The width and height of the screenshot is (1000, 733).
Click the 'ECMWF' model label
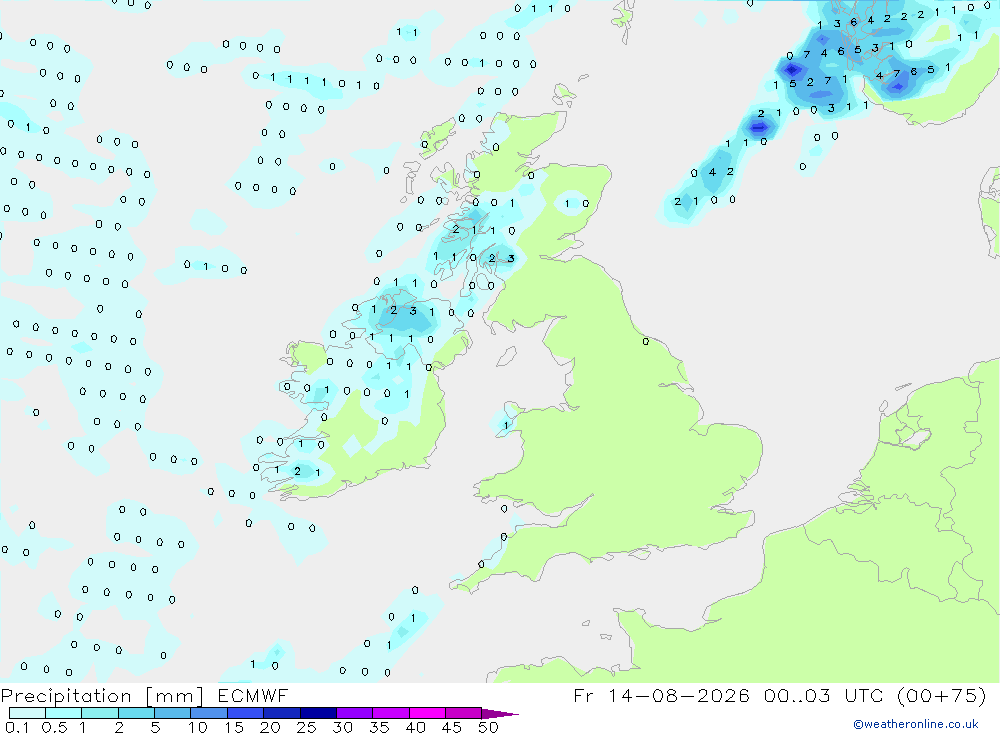pyautogui.click(x=253, y=696)
